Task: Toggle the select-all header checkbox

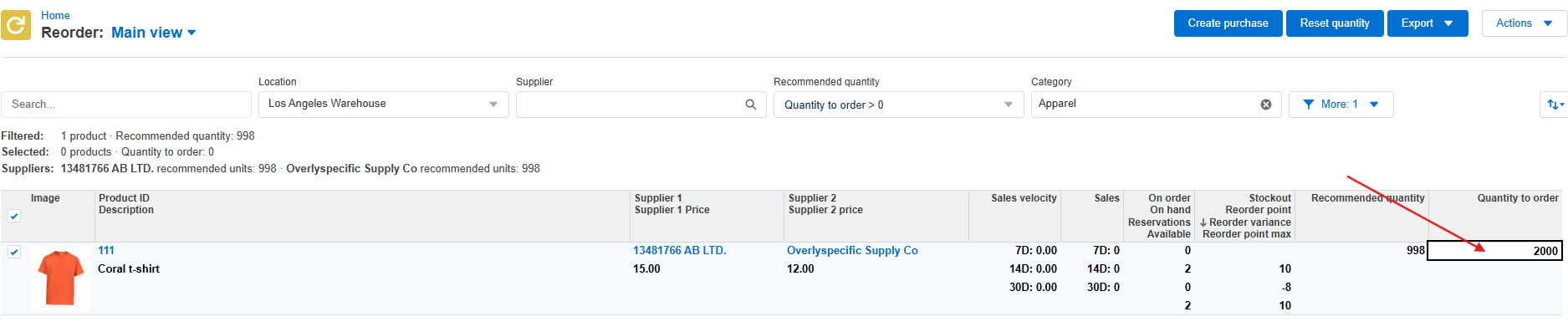Action: click(14, 216)
